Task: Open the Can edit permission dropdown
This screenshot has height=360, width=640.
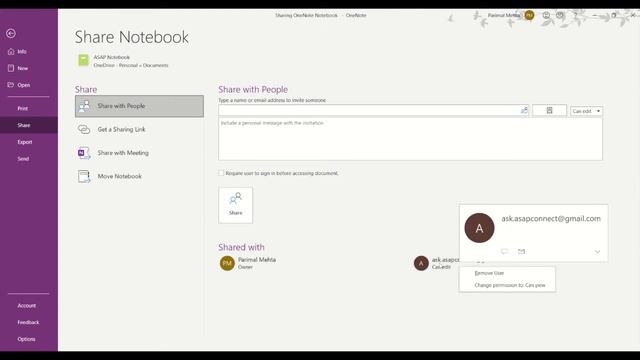Action: pyautogui.click(x=586, y=111)
